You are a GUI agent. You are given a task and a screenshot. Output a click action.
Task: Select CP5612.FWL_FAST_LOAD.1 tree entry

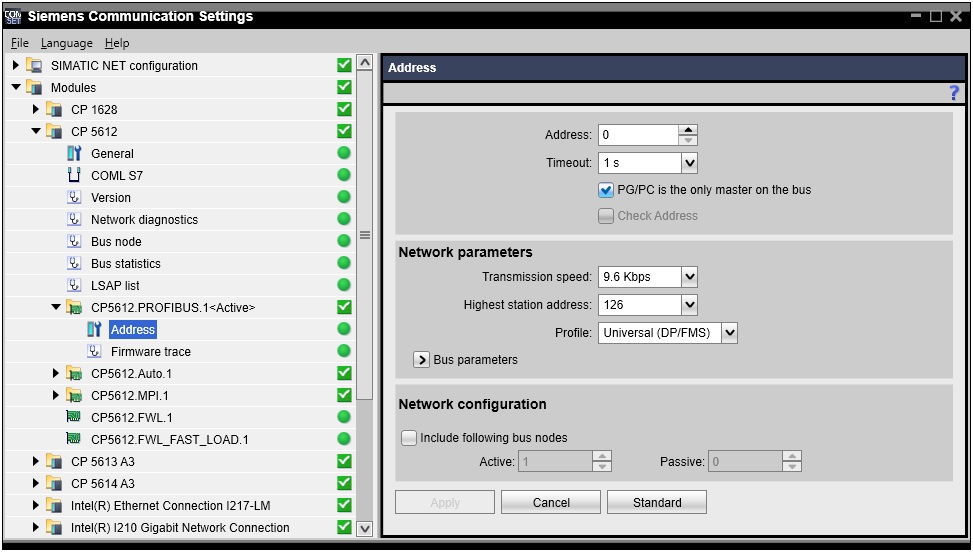coord(170,440)
